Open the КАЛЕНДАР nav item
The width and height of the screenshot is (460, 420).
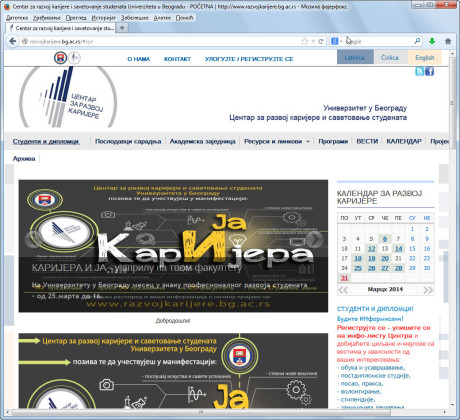[404, 141]
